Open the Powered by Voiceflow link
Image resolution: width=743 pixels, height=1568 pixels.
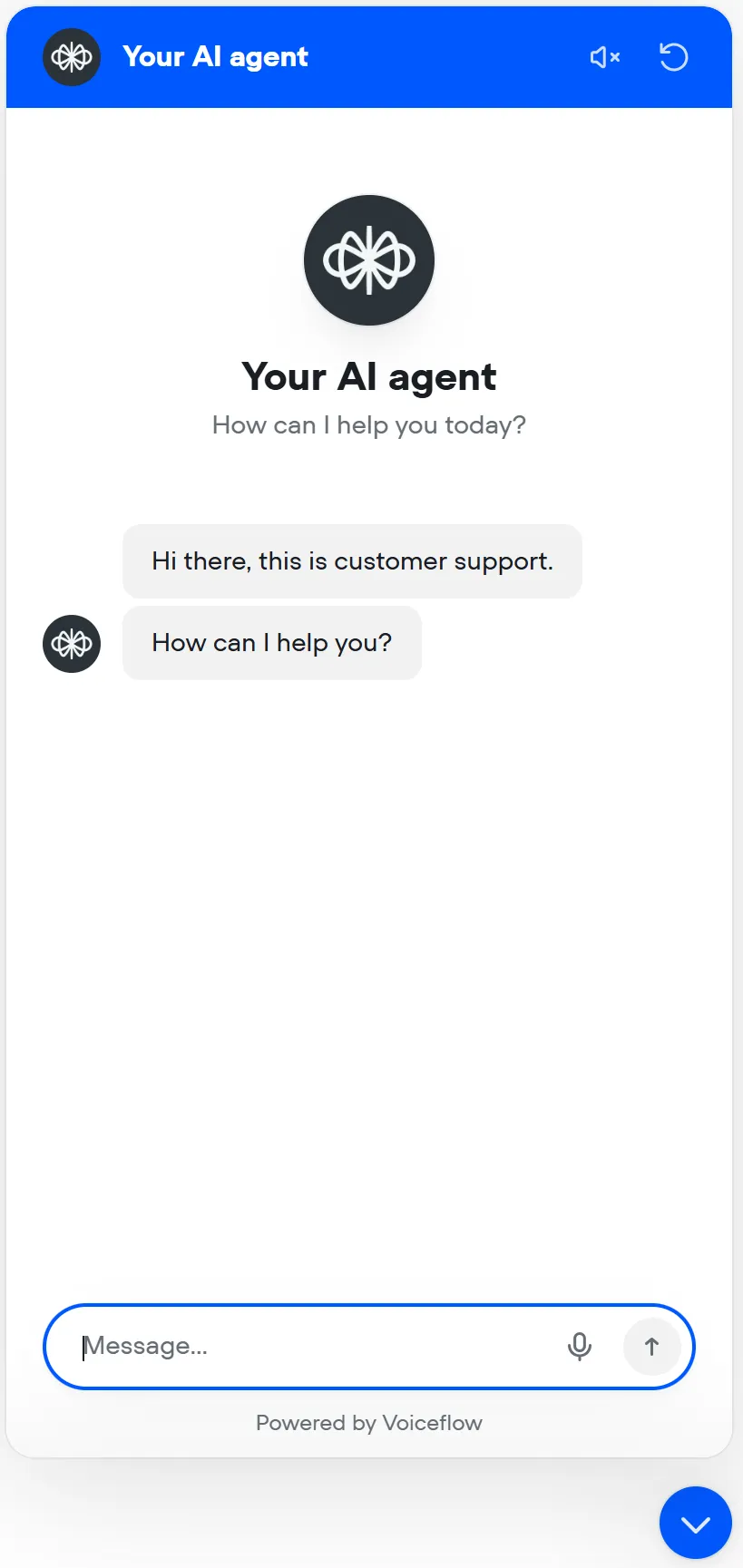coord(369,1423)
